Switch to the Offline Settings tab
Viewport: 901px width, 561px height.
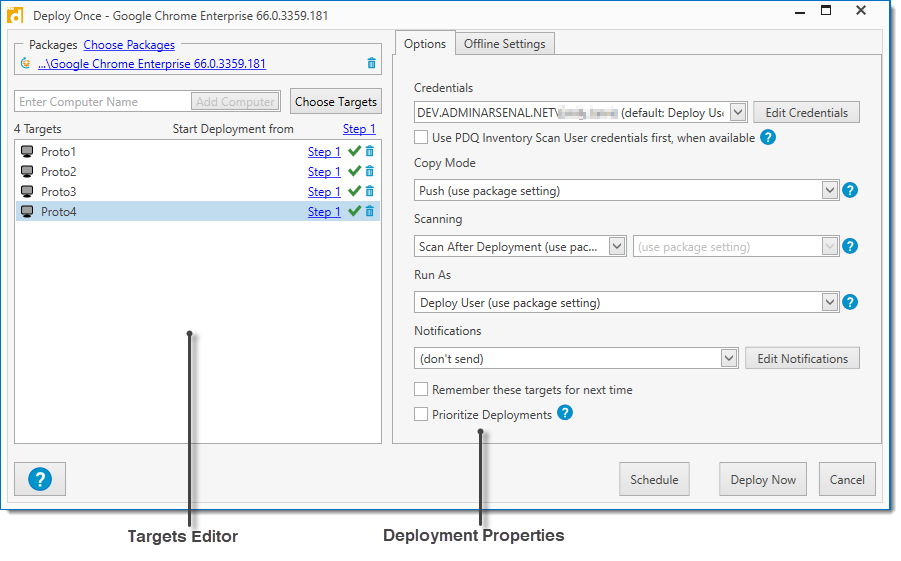(x=504, y=44)
